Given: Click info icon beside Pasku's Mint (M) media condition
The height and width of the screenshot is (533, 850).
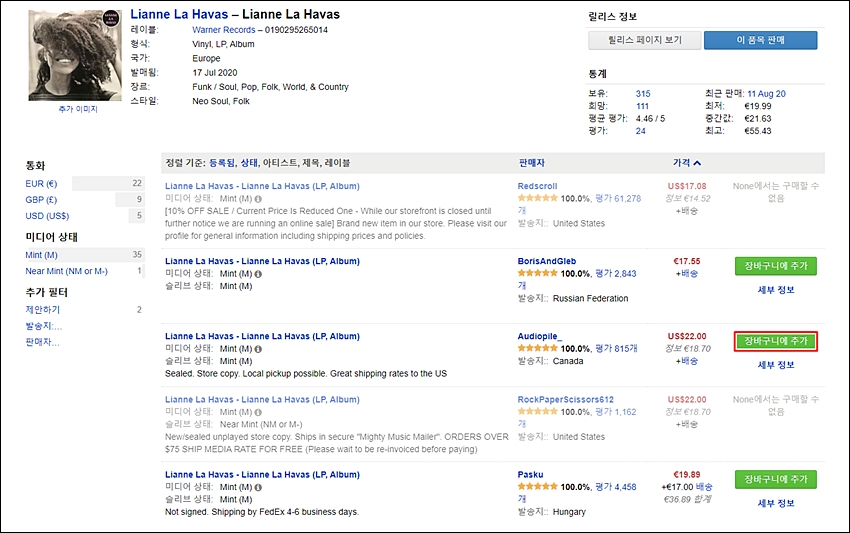Looking at the screenshot, I should 258,487.
